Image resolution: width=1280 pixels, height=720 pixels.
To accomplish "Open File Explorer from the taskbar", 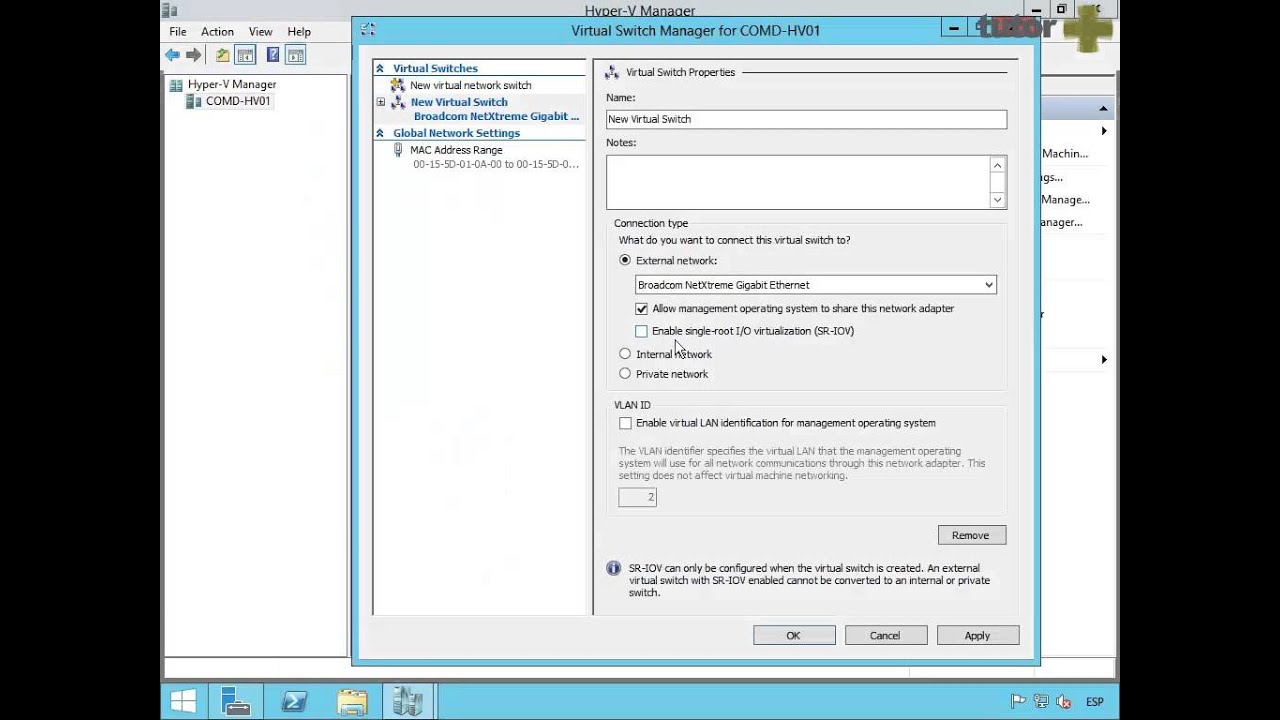I will point(352,701).
